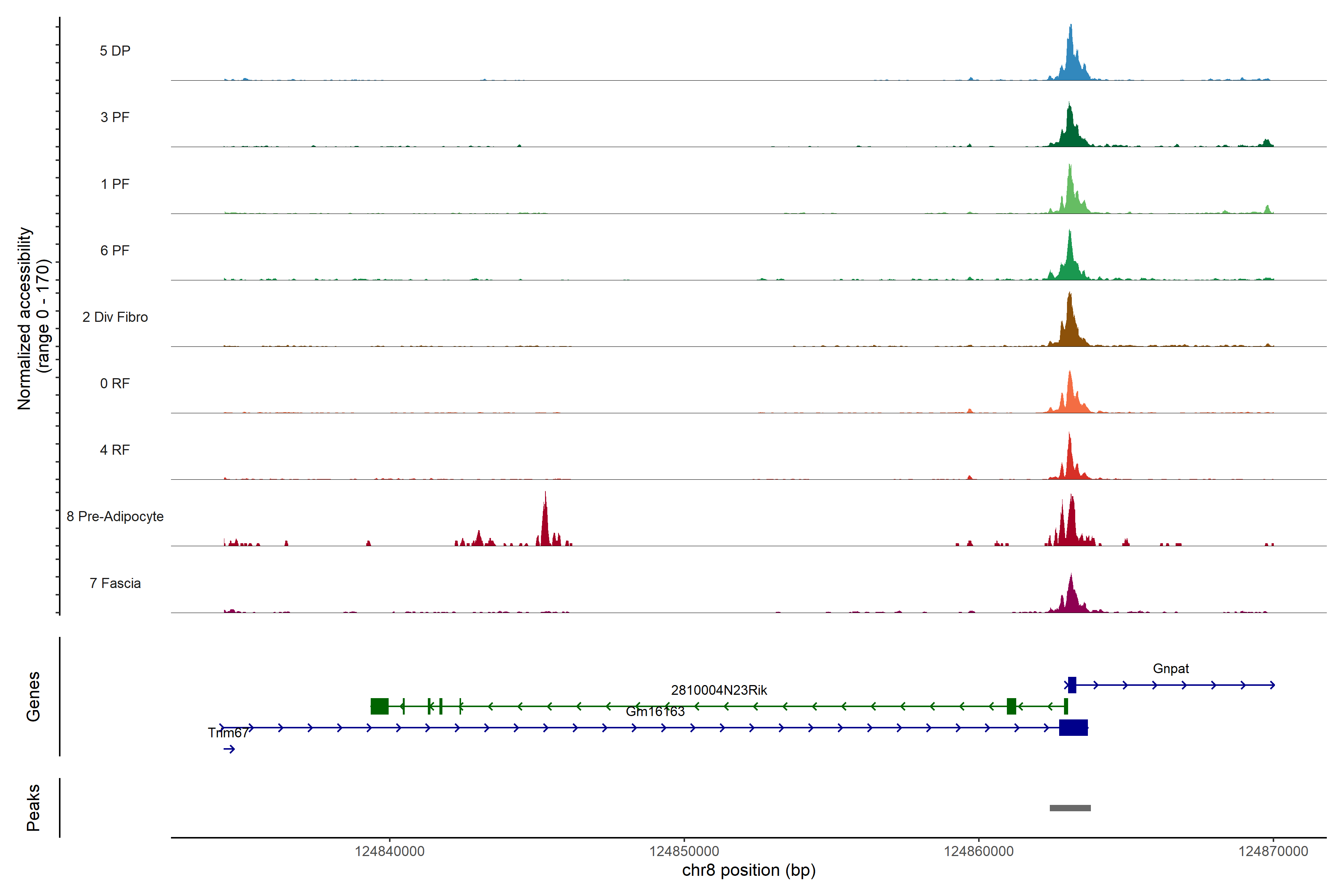1344x896 pixels.
Task: Click the 2 Div Fibro track label
Action: (115, 317)
